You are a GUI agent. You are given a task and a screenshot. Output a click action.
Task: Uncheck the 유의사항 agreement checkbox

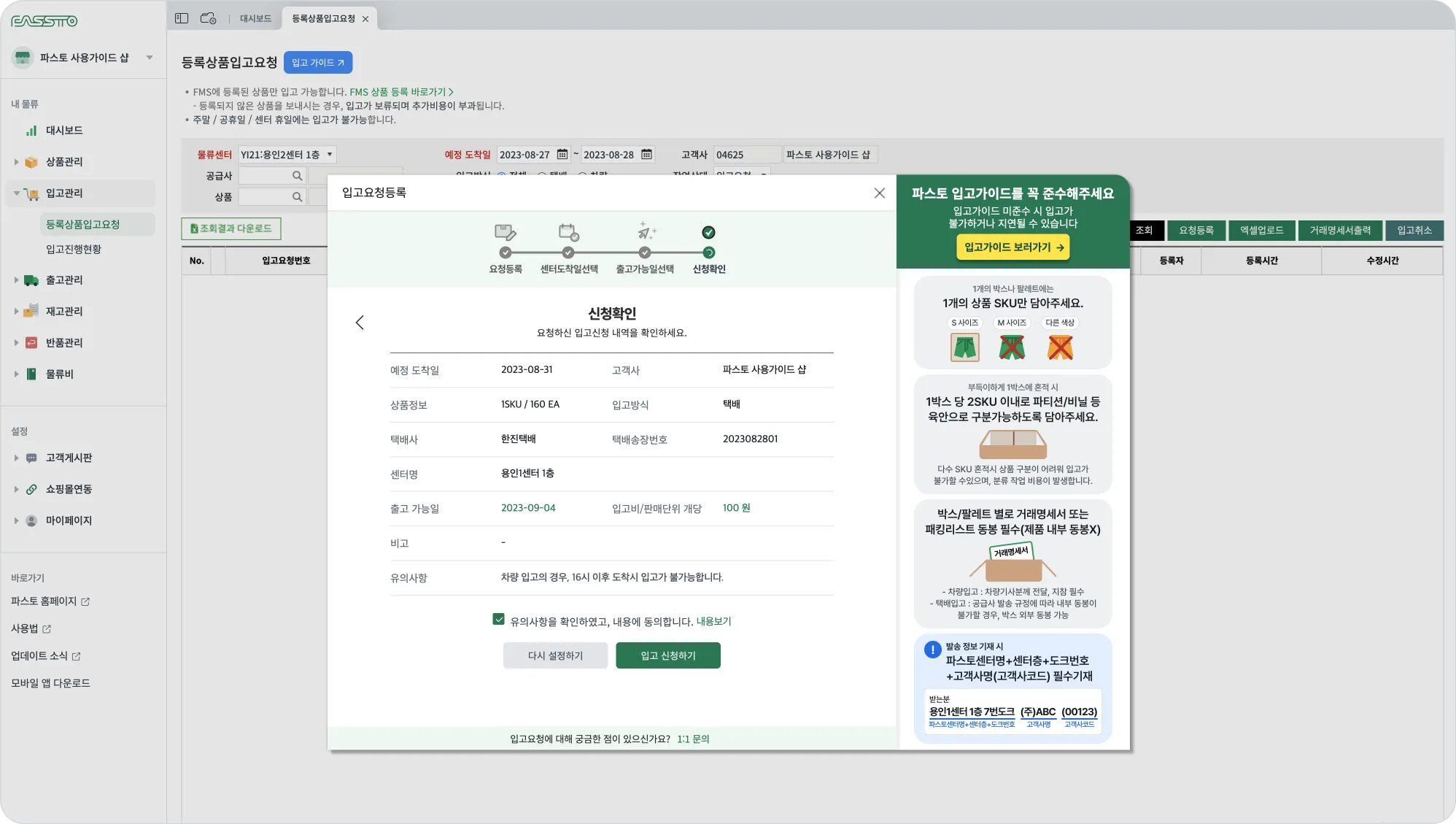pyautogui.click(x=498, y=620)
